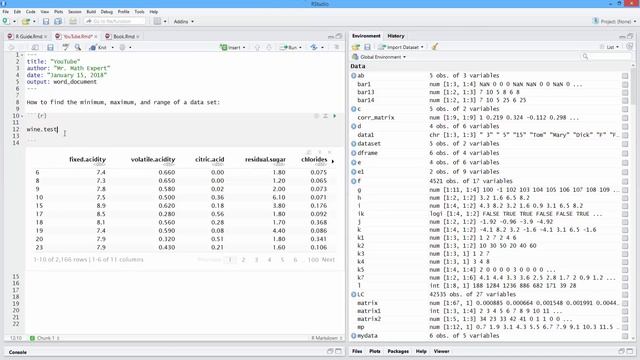Click the load workspace icon in Environment

pos(356,47)
